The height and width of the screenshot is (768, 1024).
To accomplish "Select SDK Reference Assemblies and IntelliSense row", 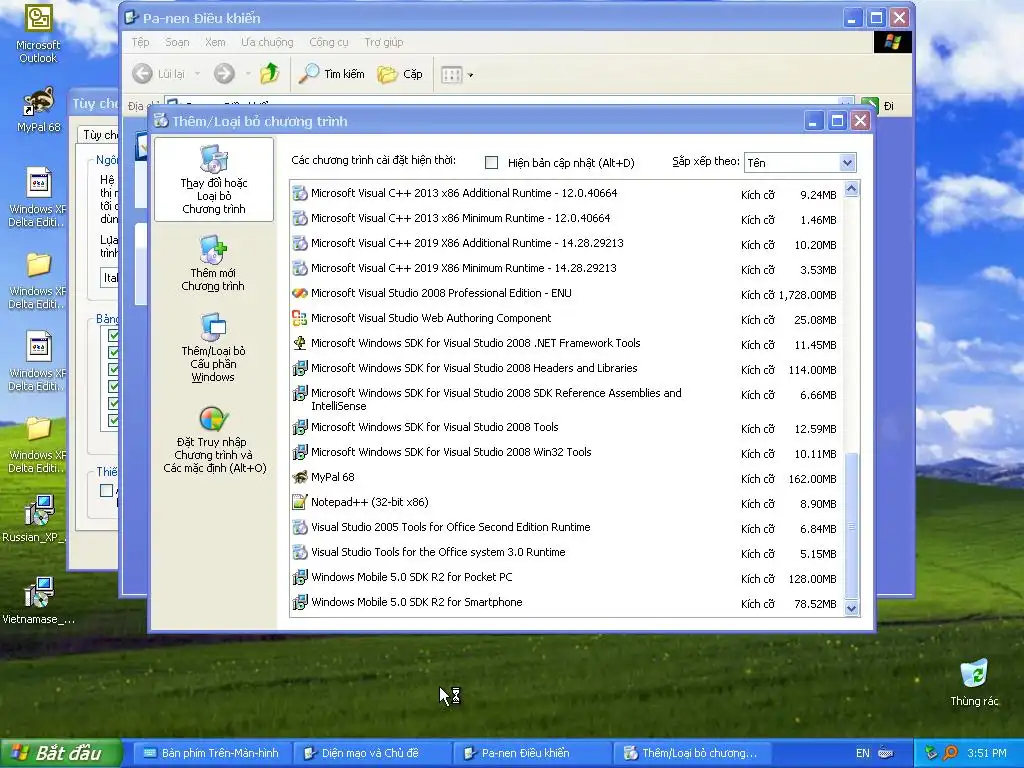I will point(566,398).
